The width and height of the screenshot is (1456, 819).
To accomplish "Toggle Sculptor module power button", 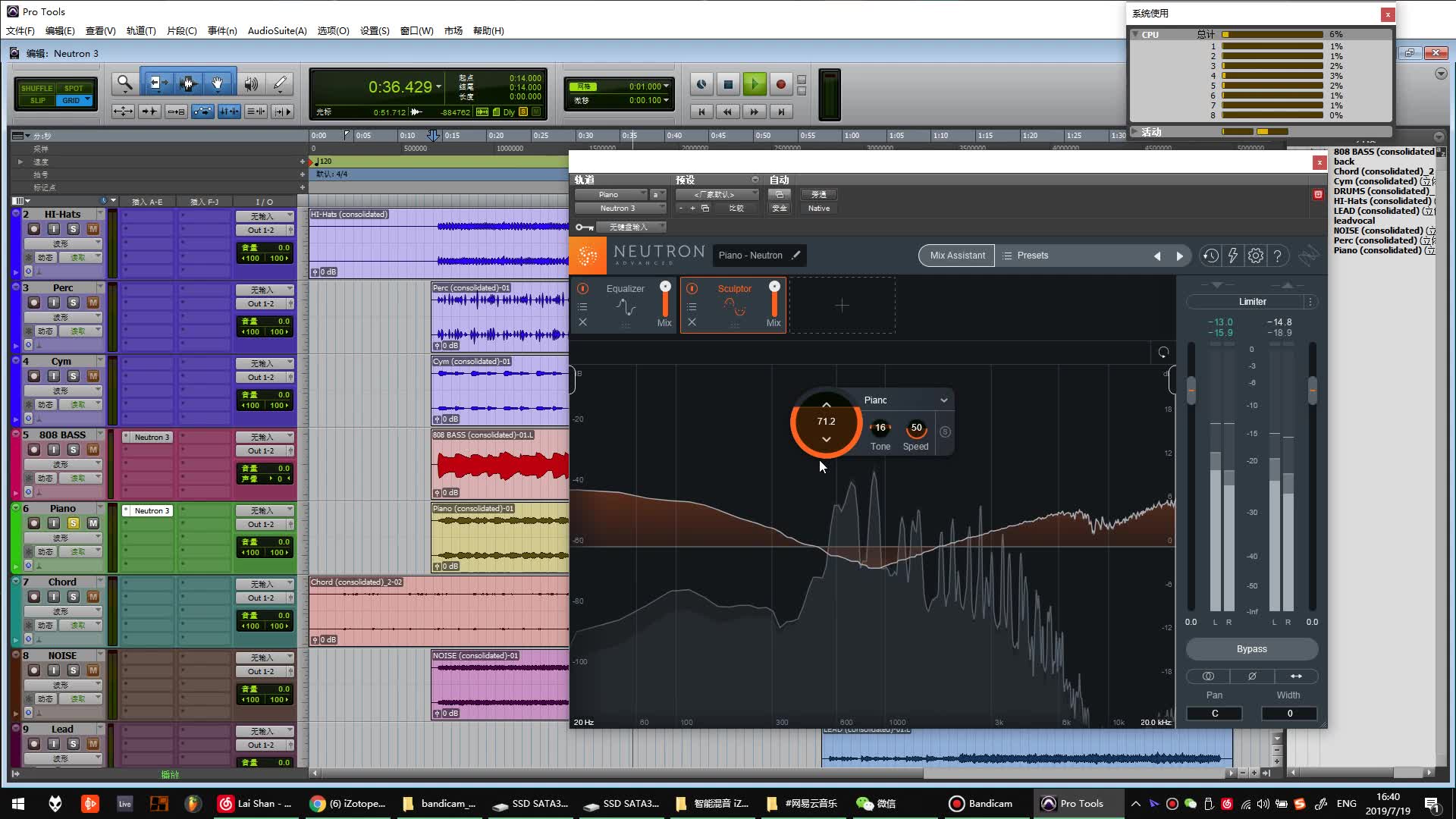I will coord(692,289).
